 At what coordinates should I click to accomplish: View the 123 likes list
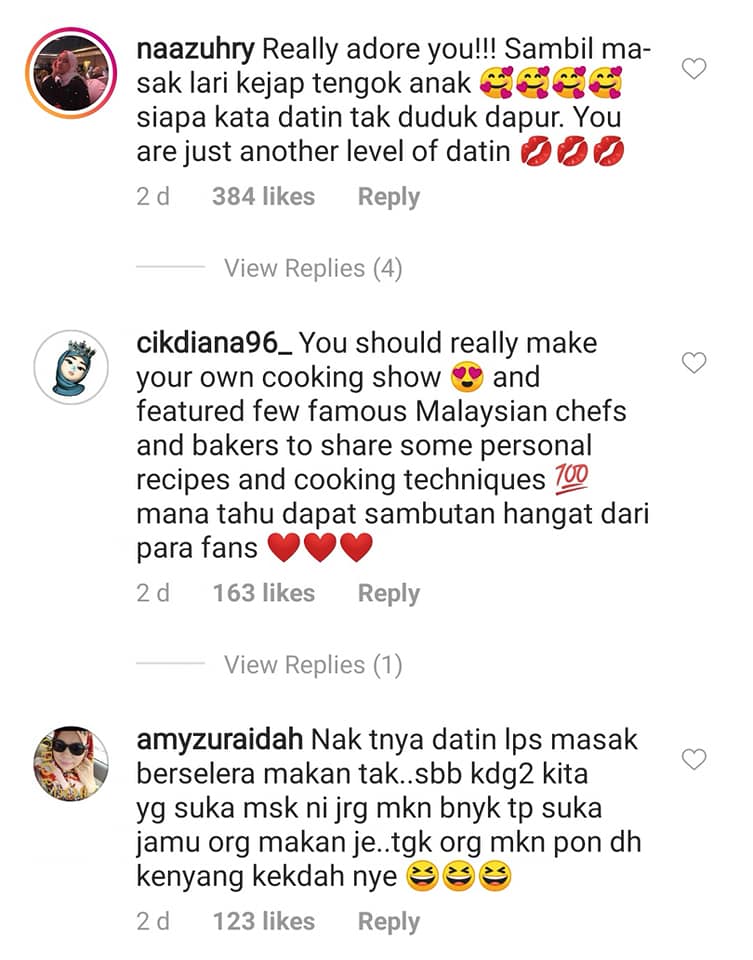coord(264,921)
